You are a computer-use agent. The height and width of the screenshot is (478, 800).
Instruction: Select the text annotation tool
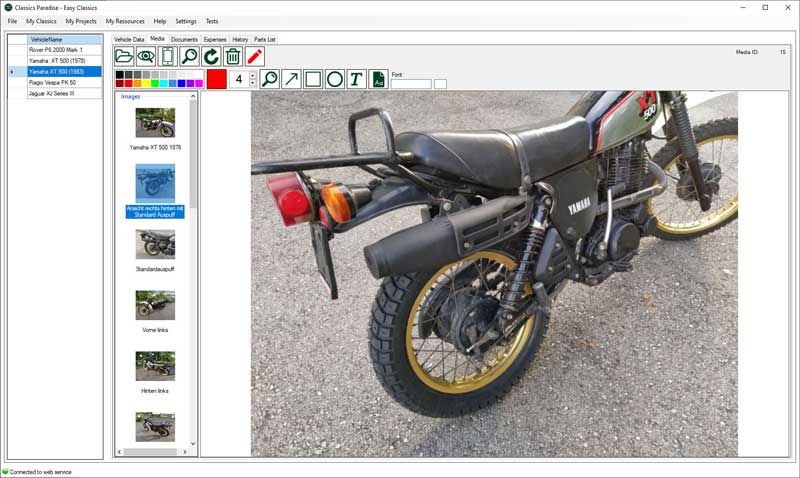tap(356, 79)
